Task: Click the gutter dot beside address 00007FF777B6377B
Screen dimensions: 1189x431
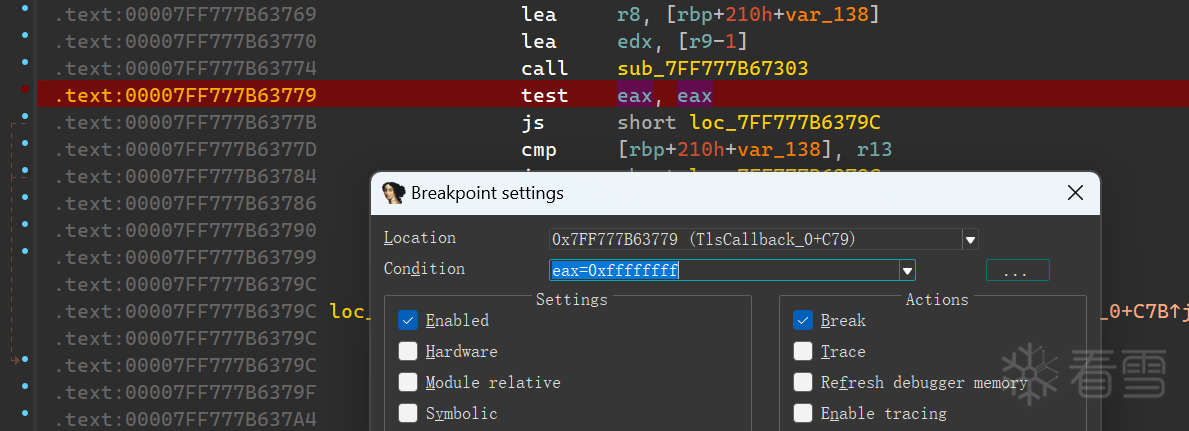Action: (x=25, y=123)
